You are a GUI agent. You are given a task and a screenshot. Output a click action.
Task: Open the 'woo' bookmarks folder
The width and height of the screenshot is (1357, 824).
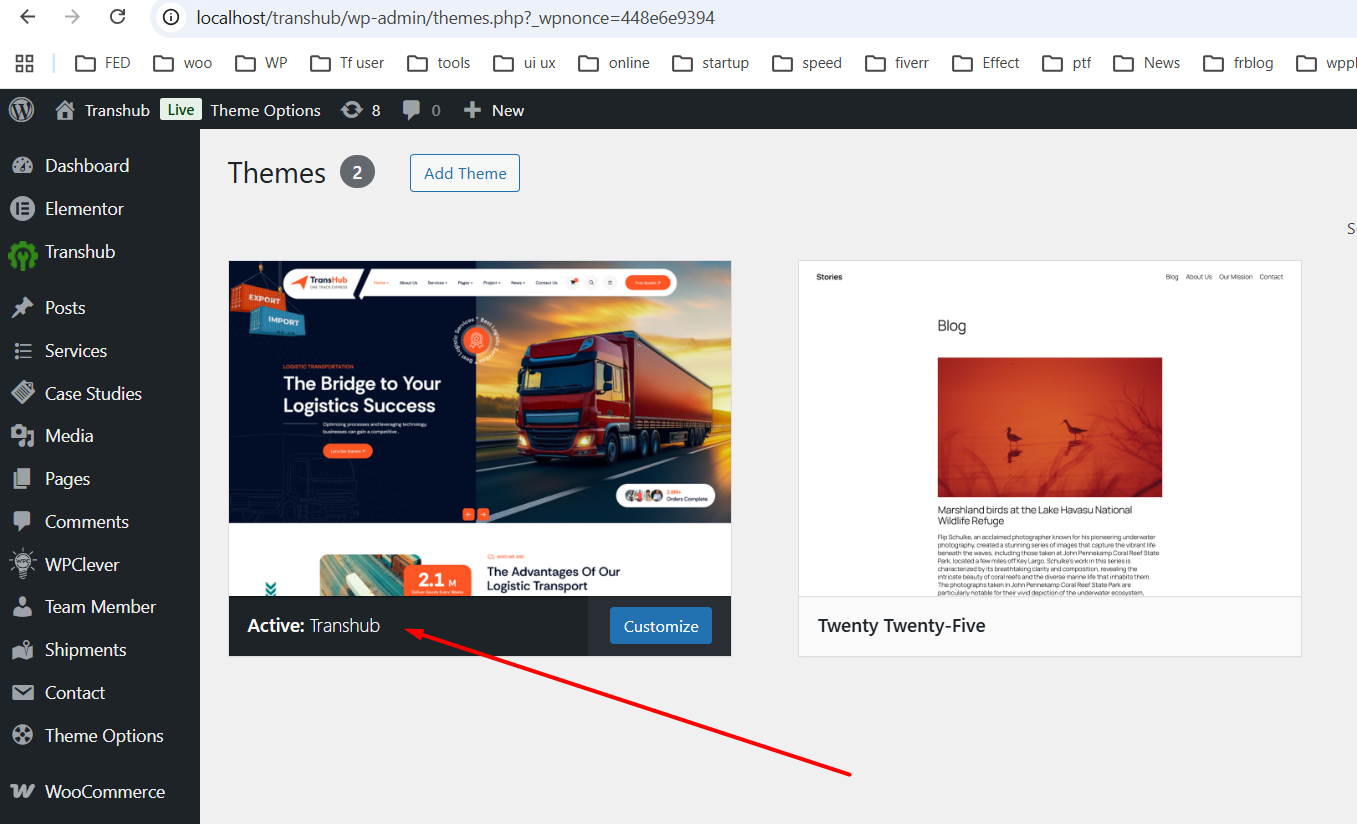click(x=182, y=62)
